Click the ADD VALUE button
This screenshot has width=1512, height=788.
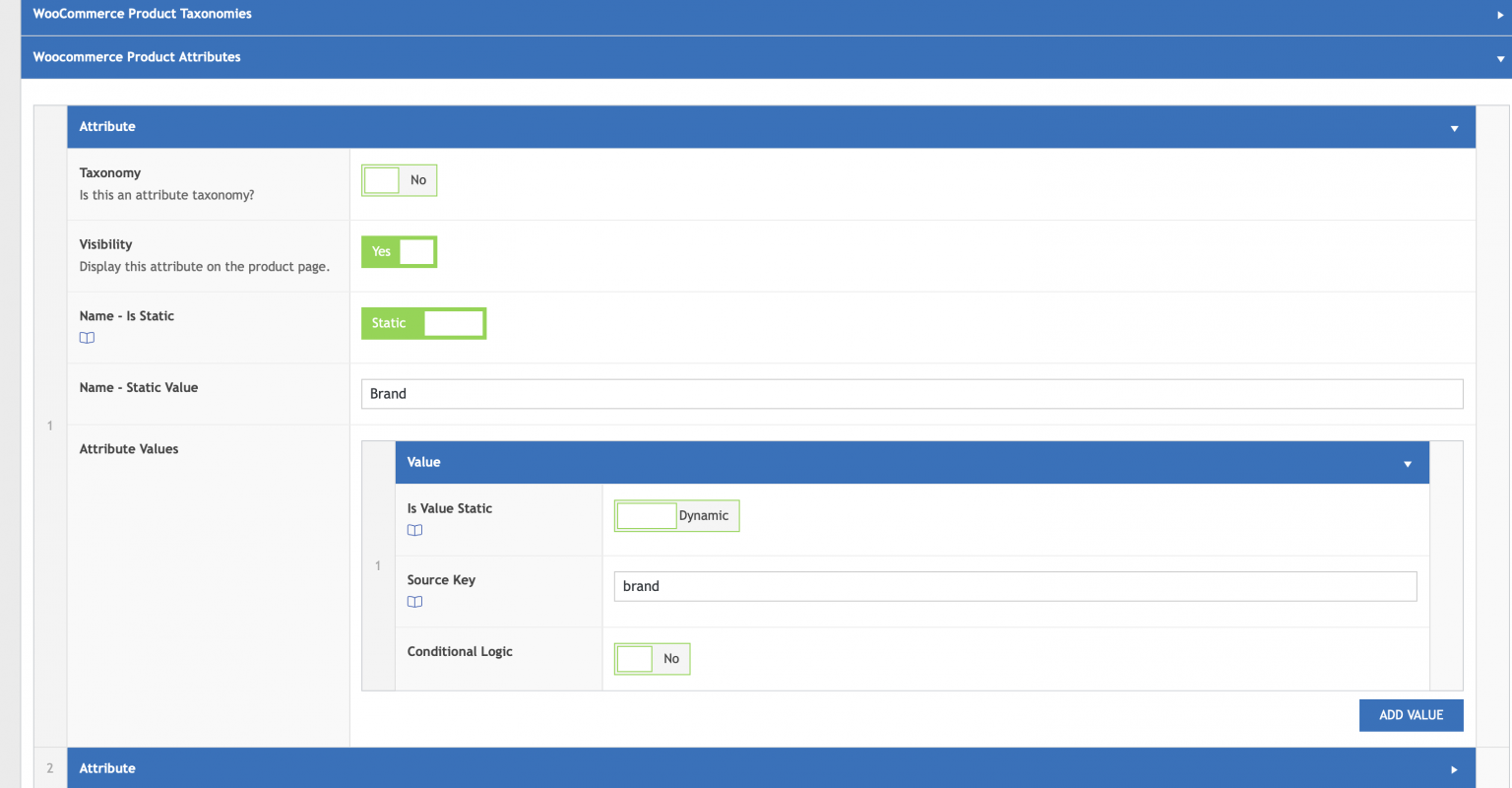[1411, 715]
